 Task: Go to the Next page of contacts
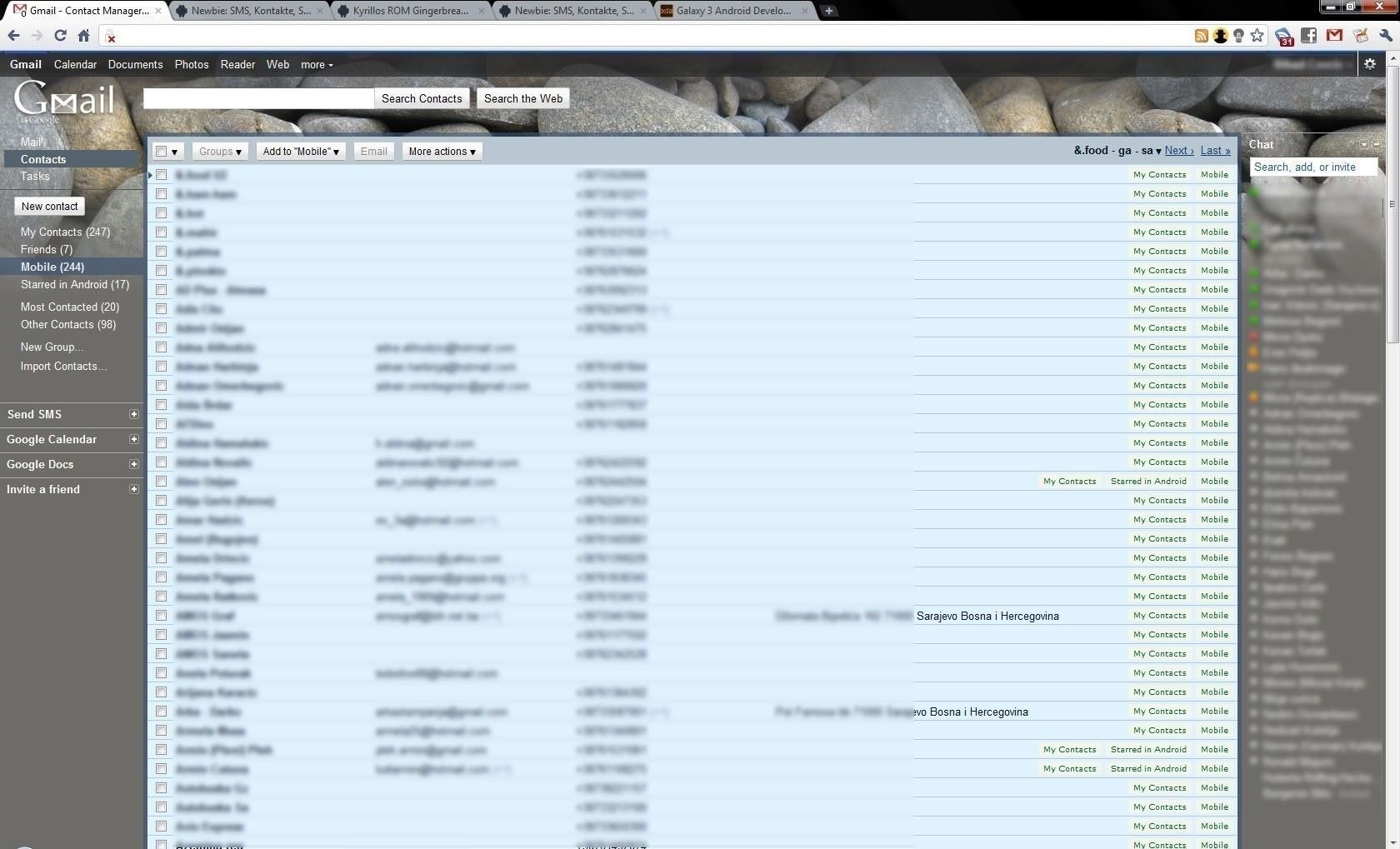tap(1179, 151)
